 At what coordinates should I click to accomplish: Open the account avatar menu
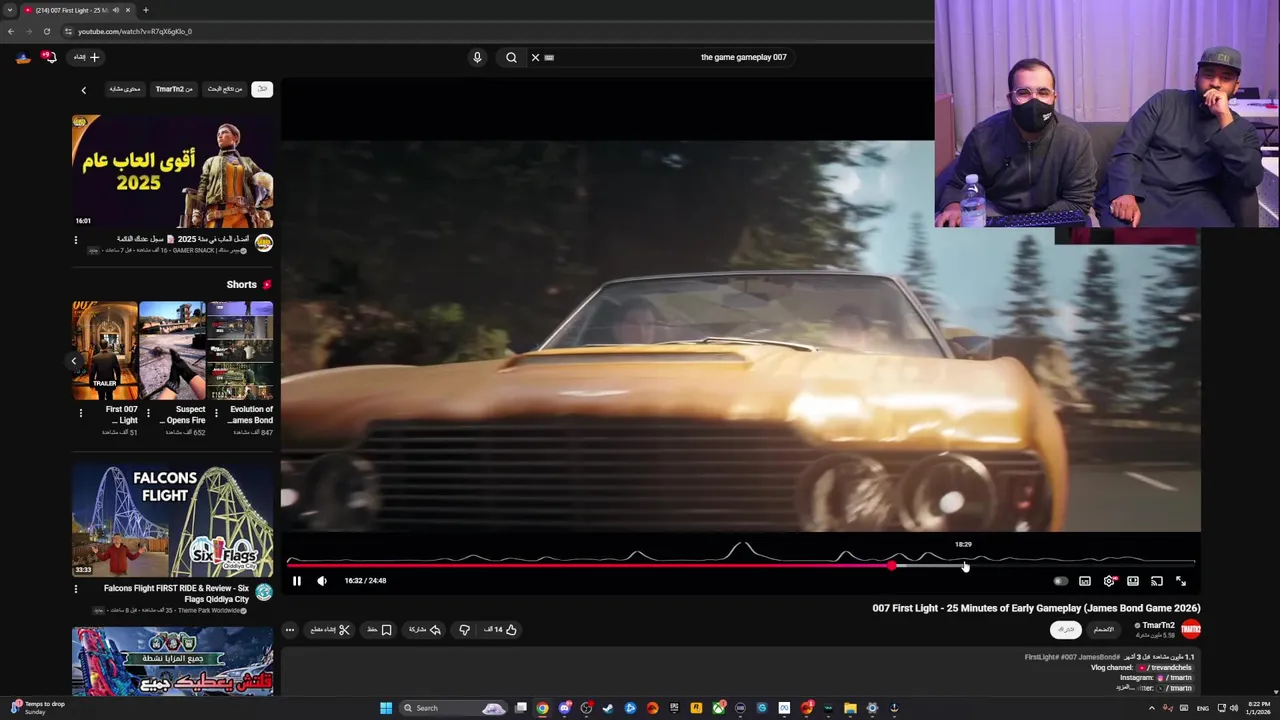(x=23, y=57)
